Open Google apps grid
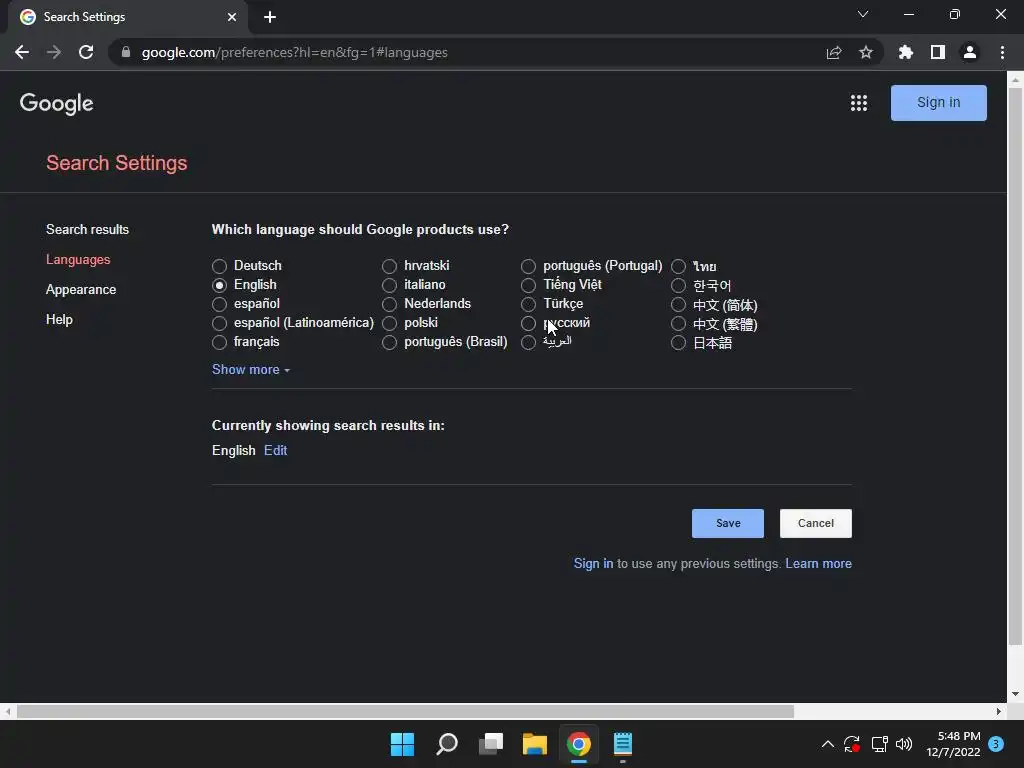The width and height of the screenshot is (1024, 768). click(x=859, y=103)
